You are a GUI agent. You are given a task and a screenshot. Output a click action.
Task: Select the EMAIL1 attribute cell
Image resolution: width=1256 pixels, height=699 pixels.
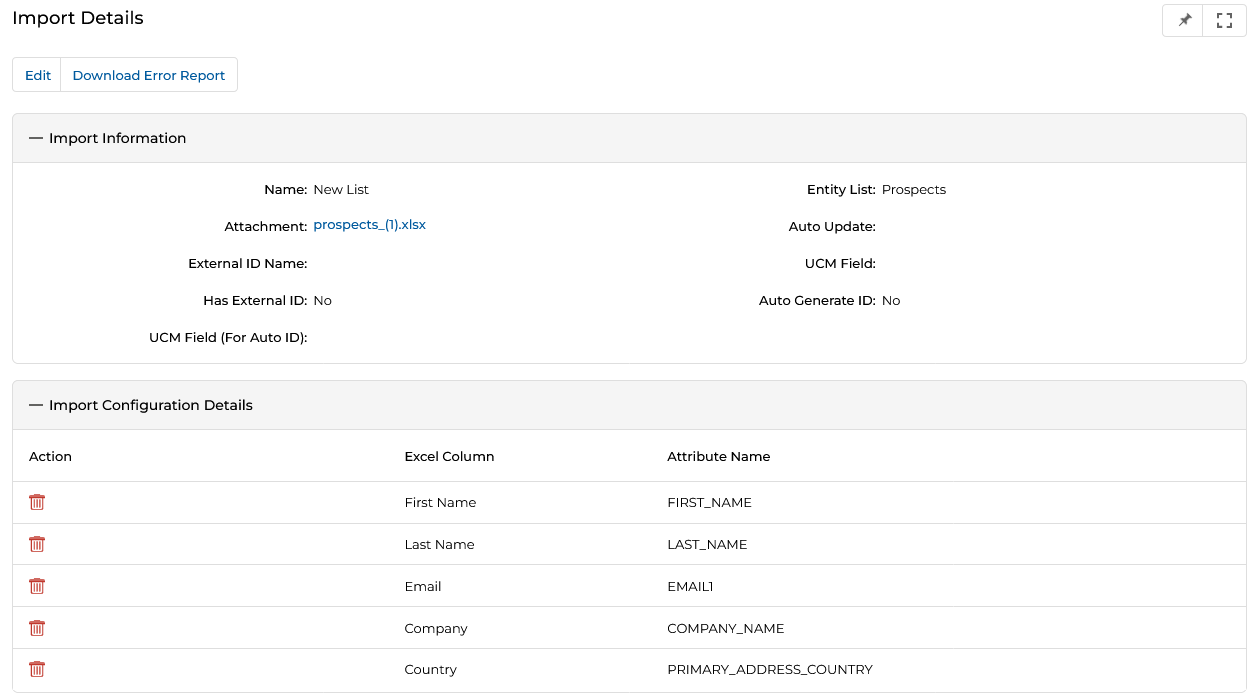click(x=690, y=586)
